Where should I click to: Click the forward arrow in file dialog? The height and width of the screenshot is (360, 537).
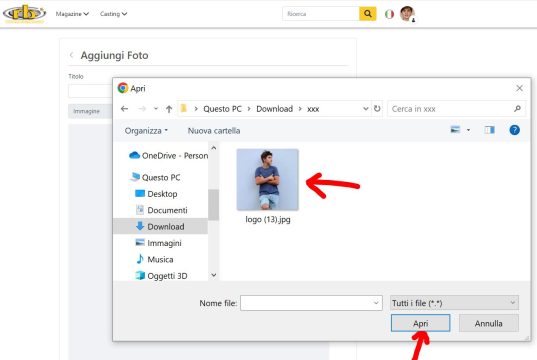[x=142, y=109]
